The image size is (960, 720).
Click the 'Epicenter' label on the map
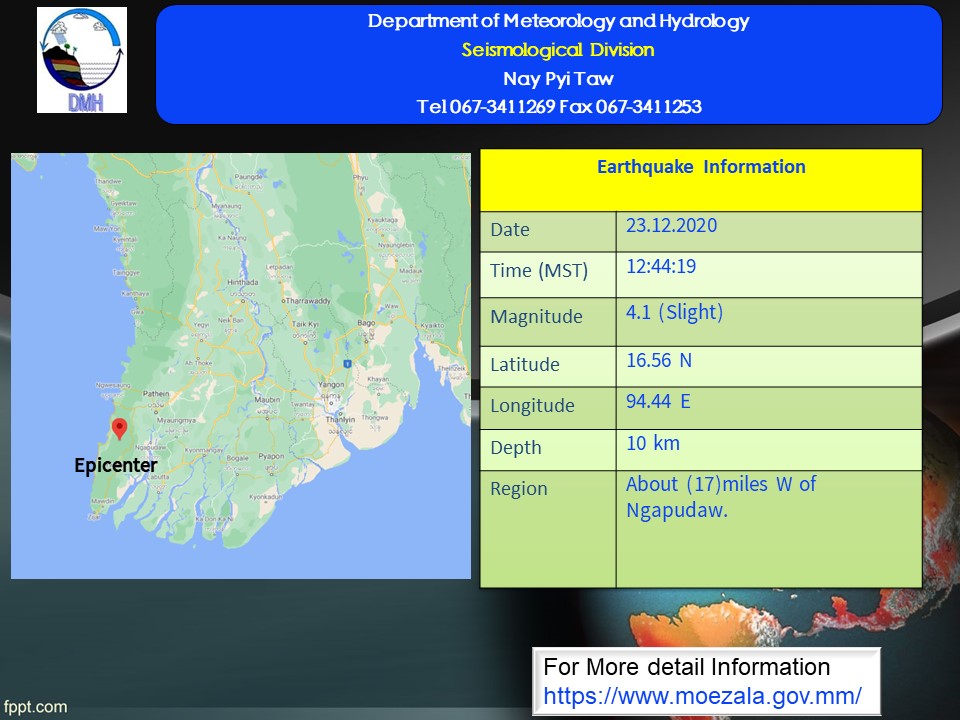click(116, 465)
